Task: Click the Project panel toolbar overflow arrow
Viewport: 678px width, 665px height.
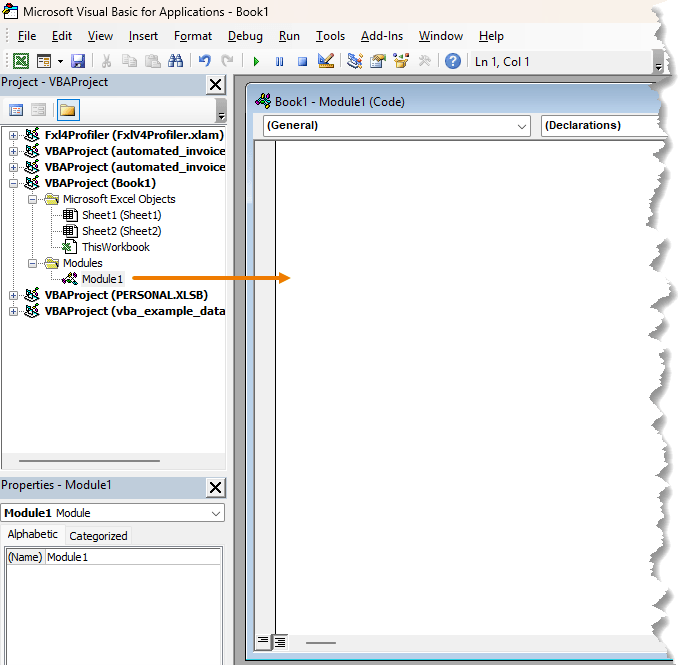Action: click(x=221, y=111)
